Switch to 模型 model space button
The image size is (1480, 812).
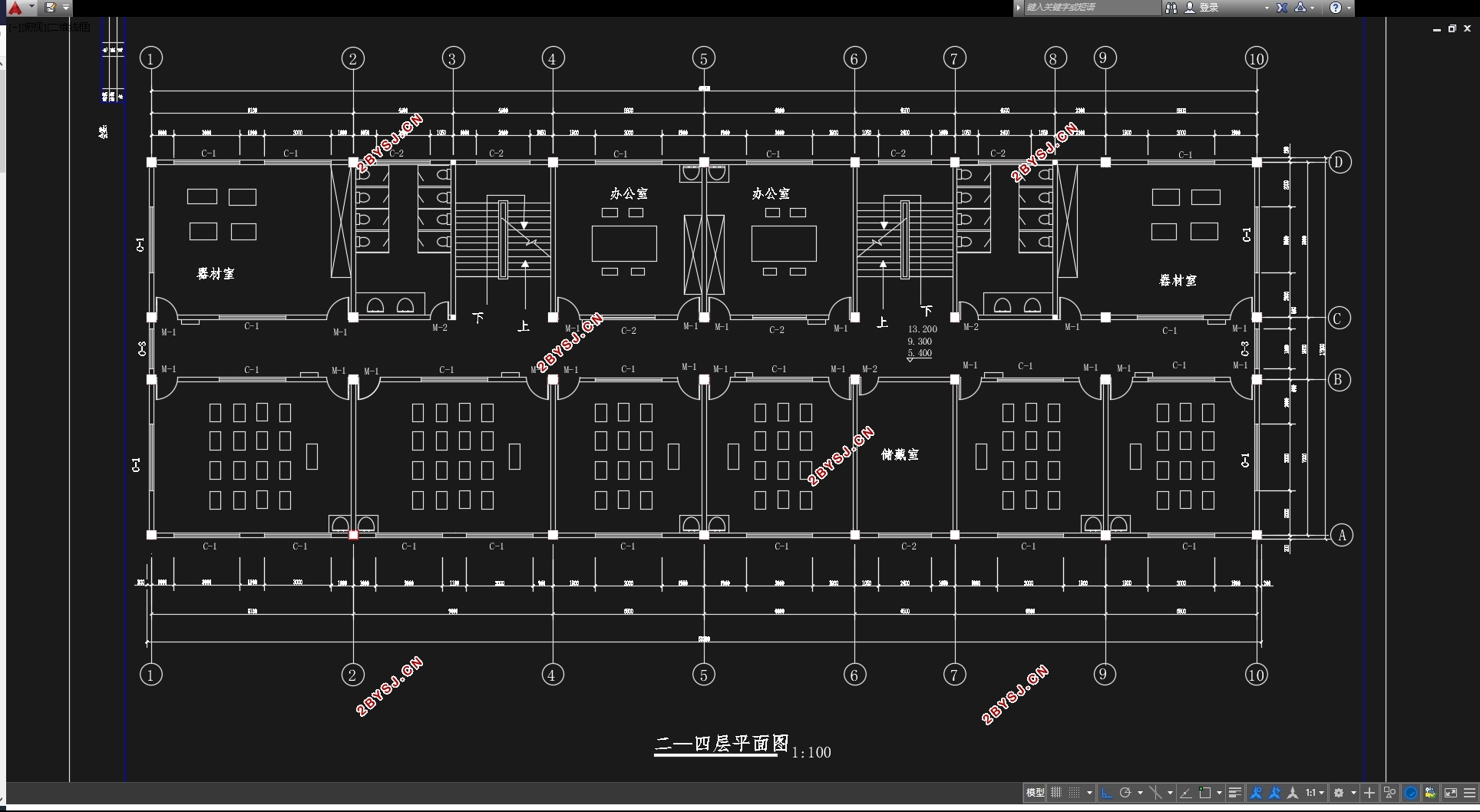1035,793
